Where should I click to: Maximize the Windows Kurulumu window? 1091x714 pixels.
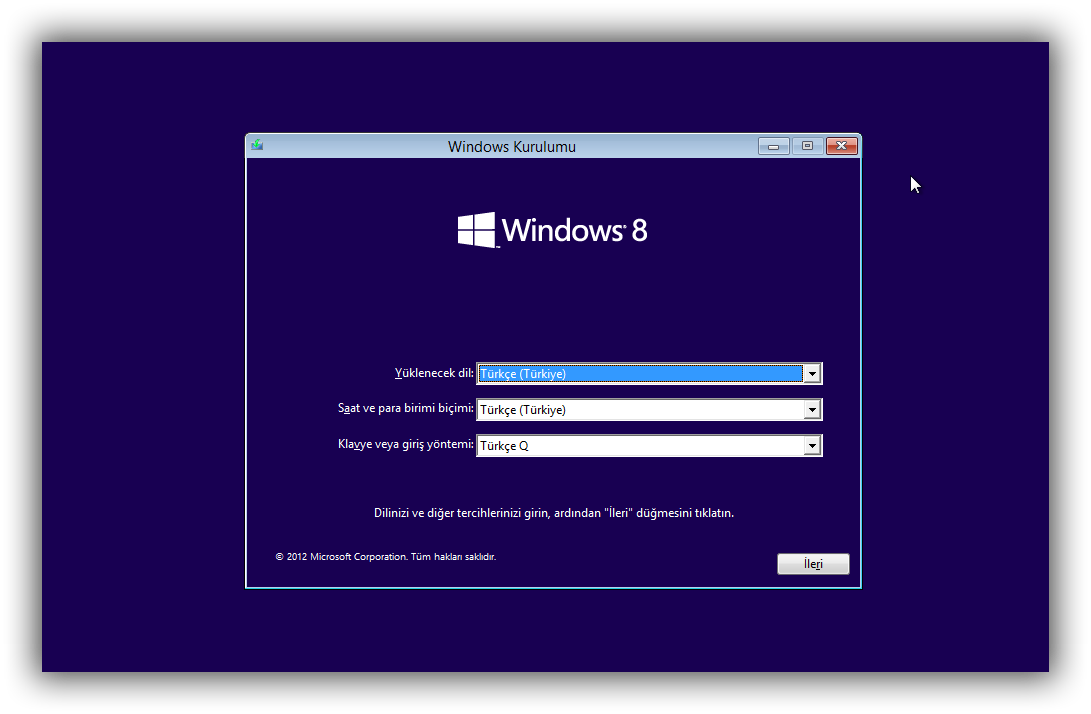point(807,146)
